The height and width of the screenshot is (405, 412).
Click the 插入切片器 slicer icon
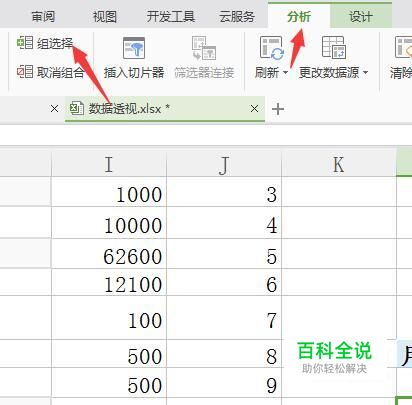(x=134, y=48)
